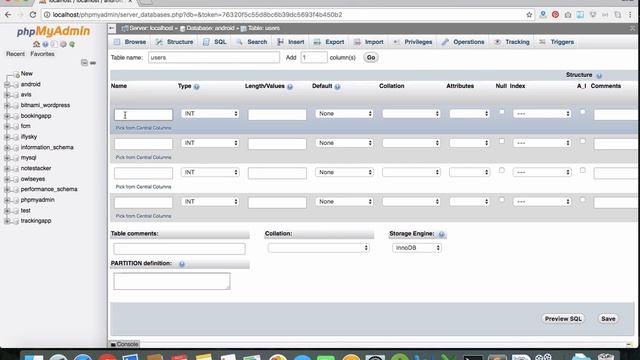Click the Go button

(371, 58)
